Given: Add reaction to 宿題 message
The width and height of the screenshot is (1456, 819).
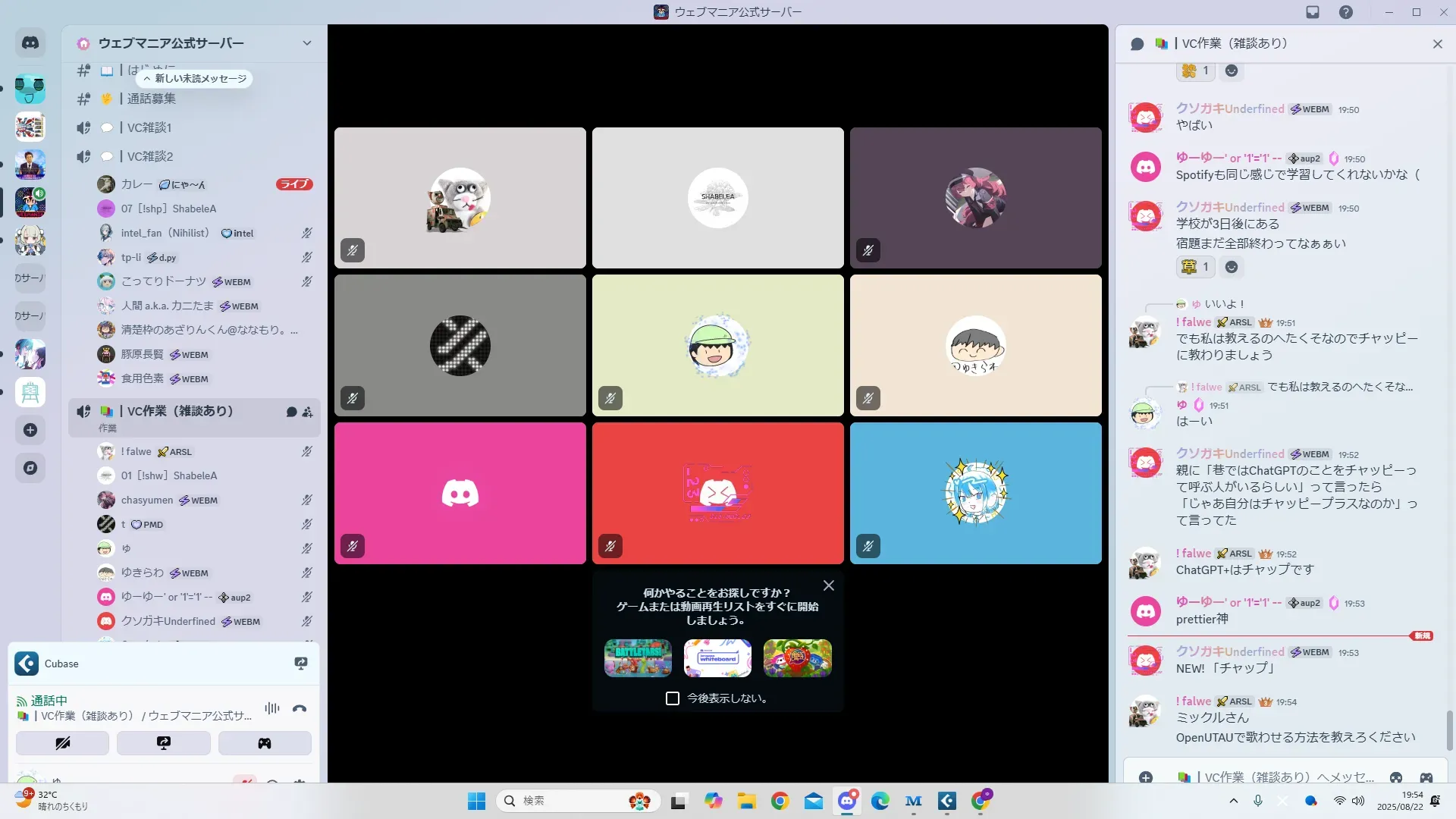Looking at the screenshot, I should 1232,267.
